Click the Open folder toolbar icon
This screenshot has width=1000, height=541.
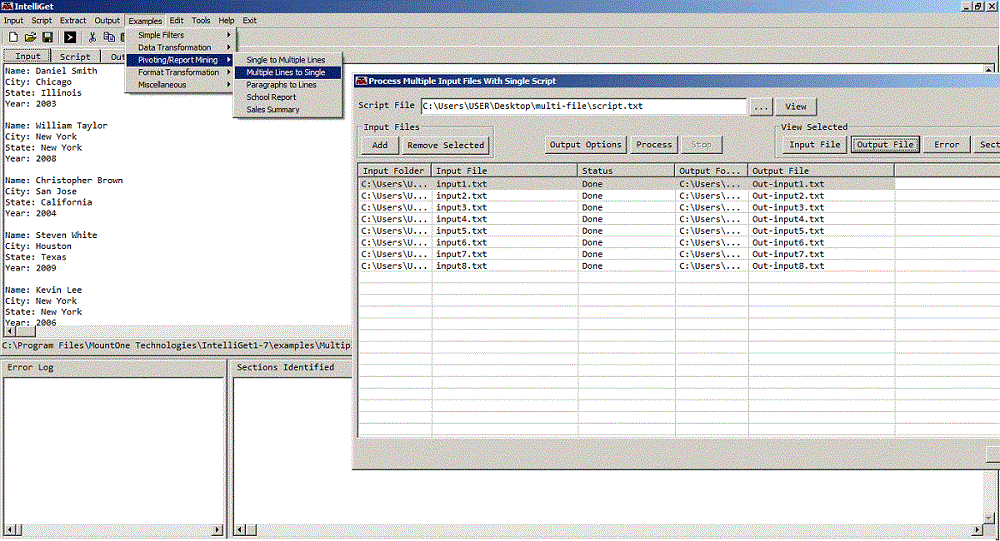(x=30, y=38)
